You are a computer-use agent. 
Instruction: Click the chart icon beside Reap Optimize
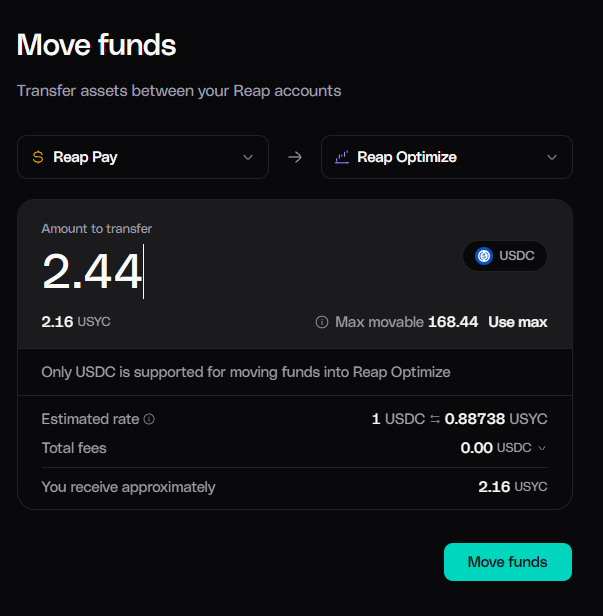pos(342,157)
